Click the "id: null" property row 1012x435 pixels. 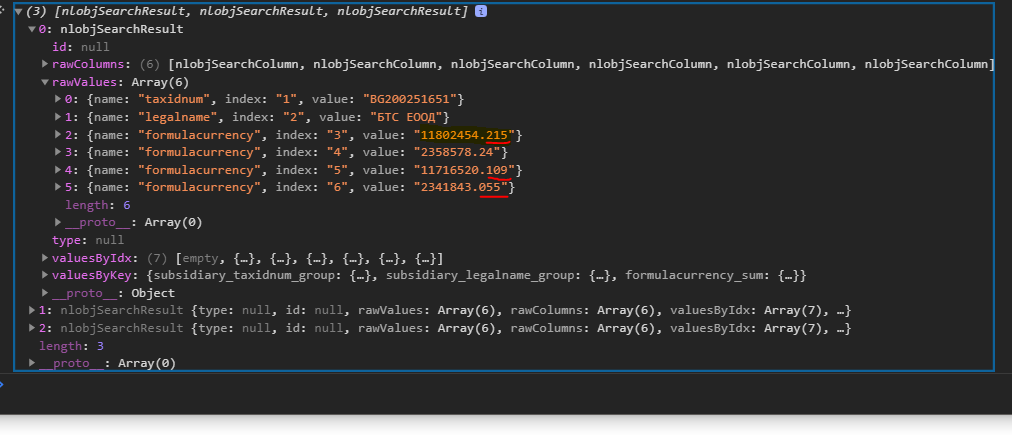(x=81, y=46)
